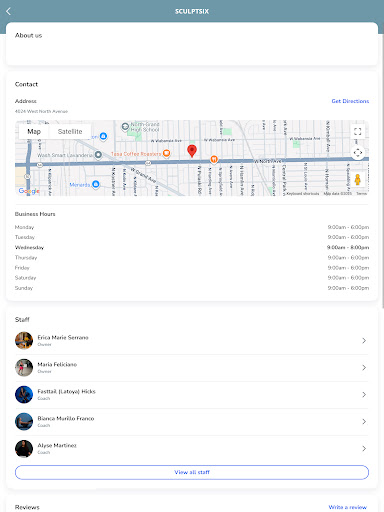
Task: Click Bianca Murillo Franco's avatar photo
Action: [24, 421]
